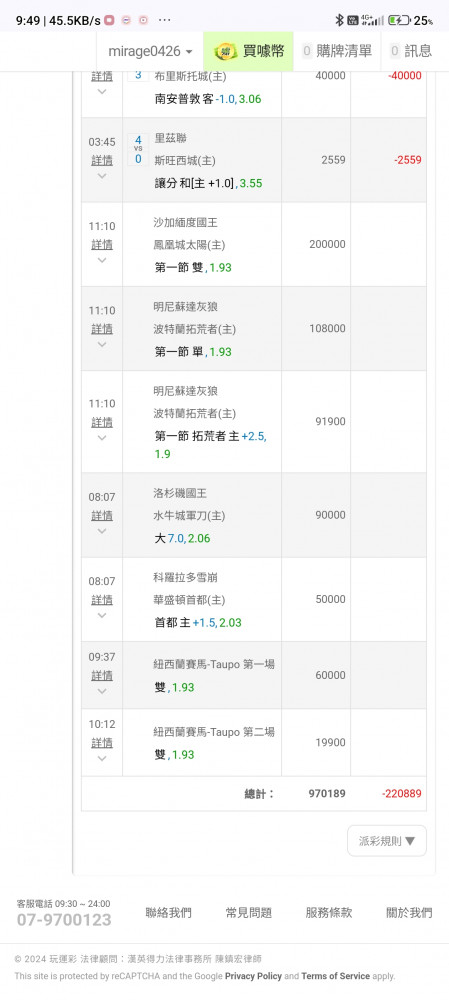Go to 聯絡我們 contact page

[x=168, y=913]
